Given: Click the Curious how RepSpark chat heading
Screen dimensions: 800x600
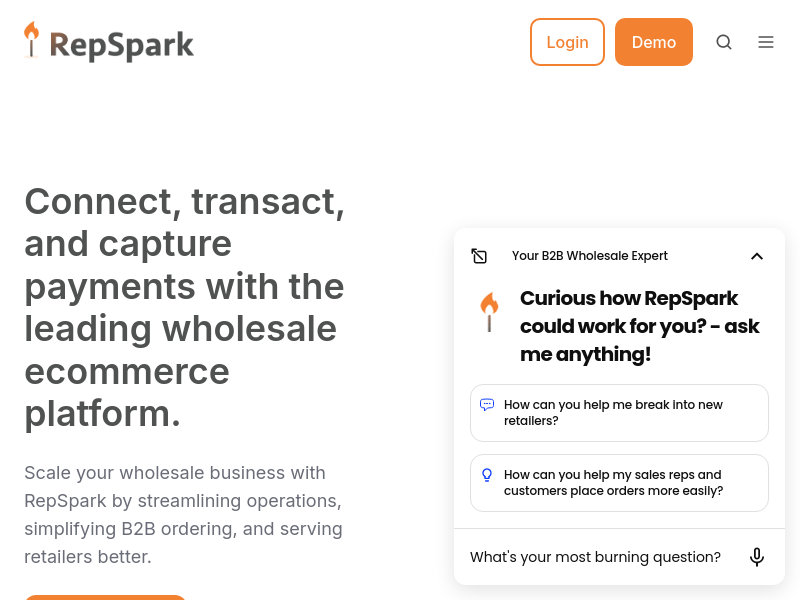Looking at the screenshot, I should (x=640, y=326).
